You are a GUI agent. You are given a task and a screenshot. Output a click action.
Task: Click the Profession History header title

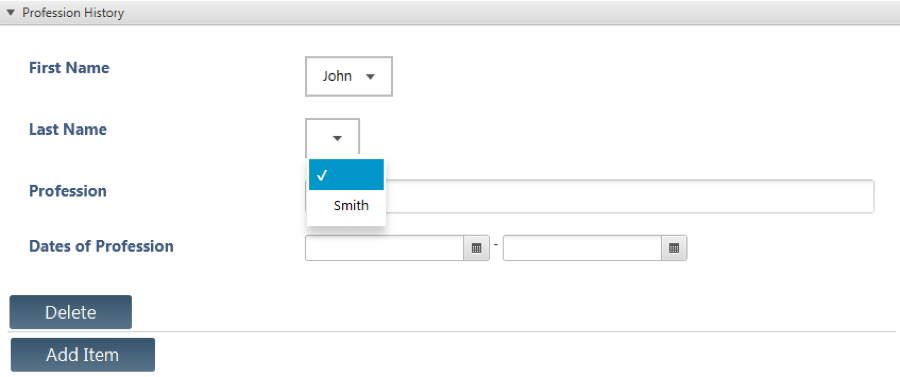tap(73, 13)
